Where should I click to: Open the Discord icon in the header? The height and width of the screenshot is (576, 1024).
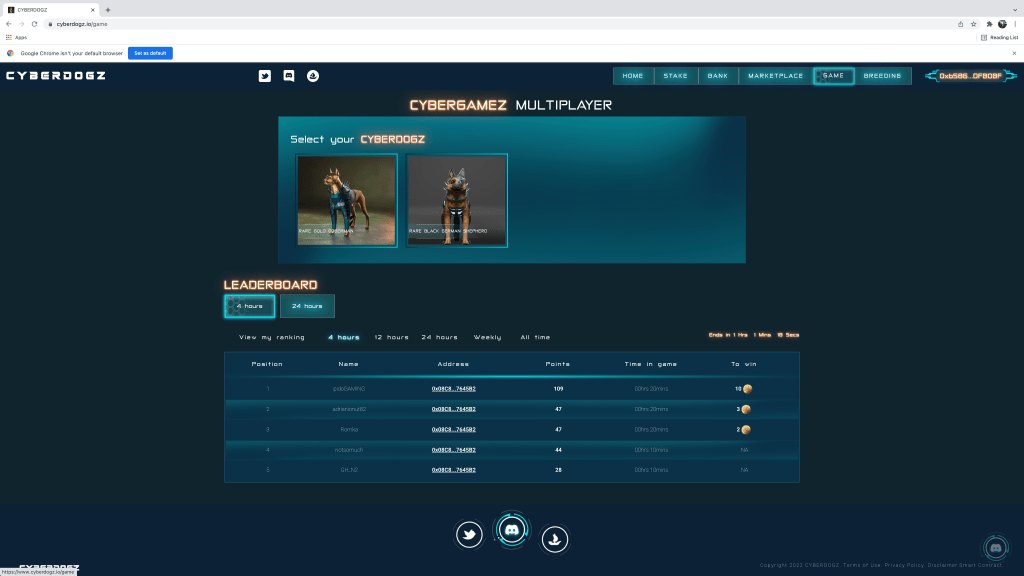[289, 76]
